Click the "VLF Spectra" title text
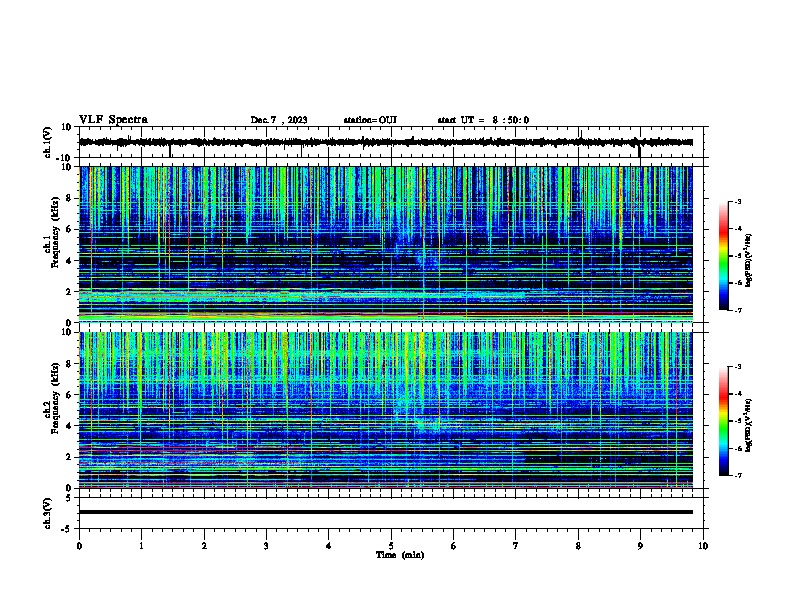The height and width of the screenshot is (612, 792). pos(113,120)
